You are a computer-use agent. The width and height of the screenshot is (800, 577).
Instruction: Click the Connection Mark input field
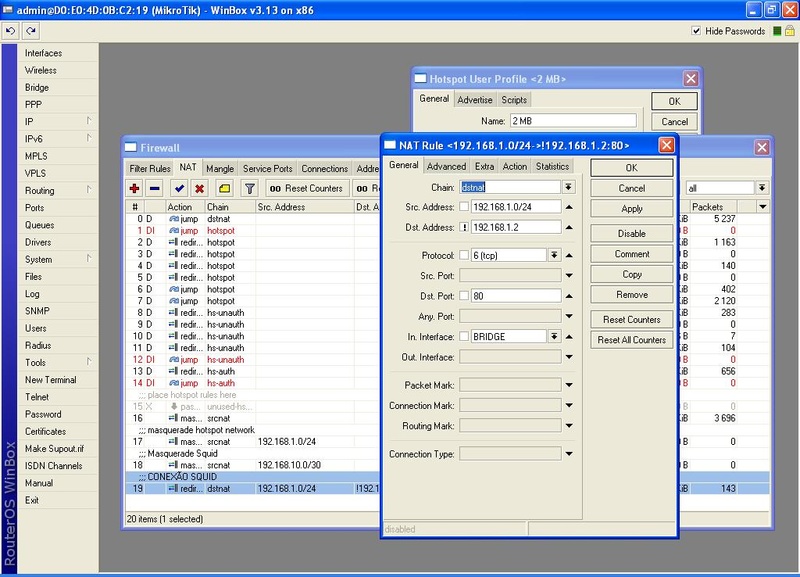point(510,406)
